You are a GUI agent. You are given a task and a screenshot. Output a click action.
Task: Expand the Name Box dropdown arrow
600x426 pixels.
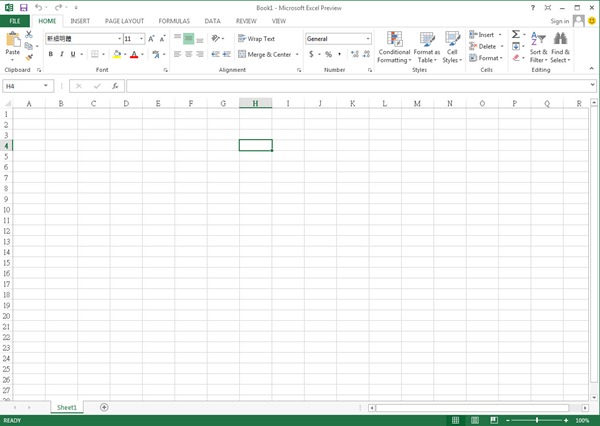coord(46,86)
